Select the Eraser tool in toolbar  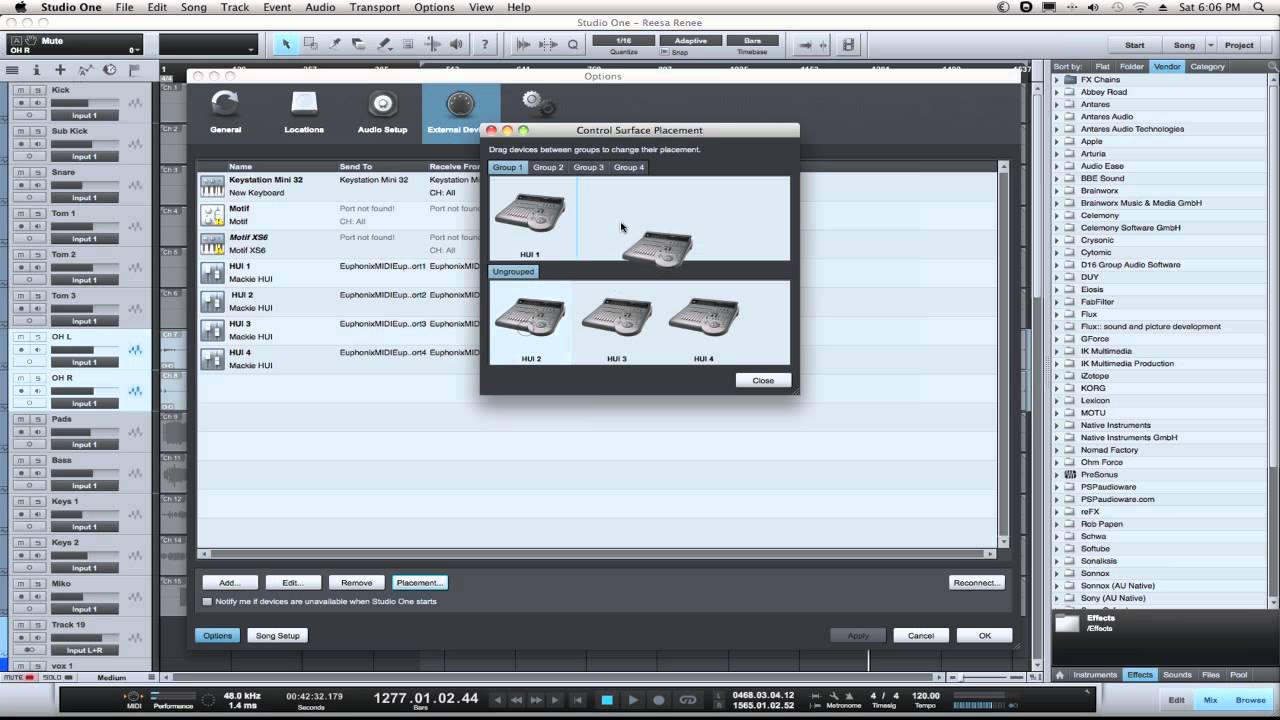359,44
